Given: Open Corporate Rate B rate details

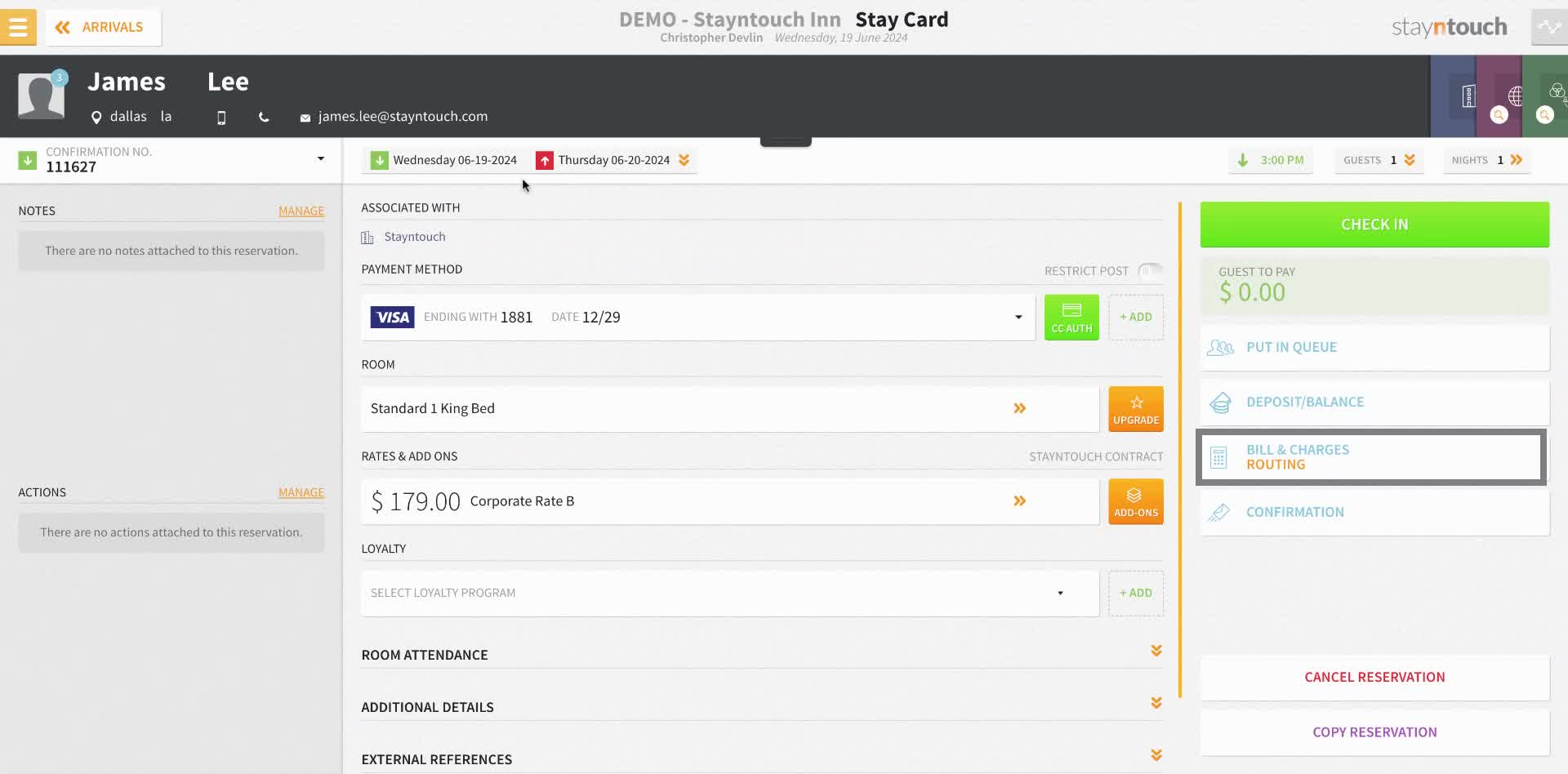Looking at the screenshot, I should [x=730, y=500].
